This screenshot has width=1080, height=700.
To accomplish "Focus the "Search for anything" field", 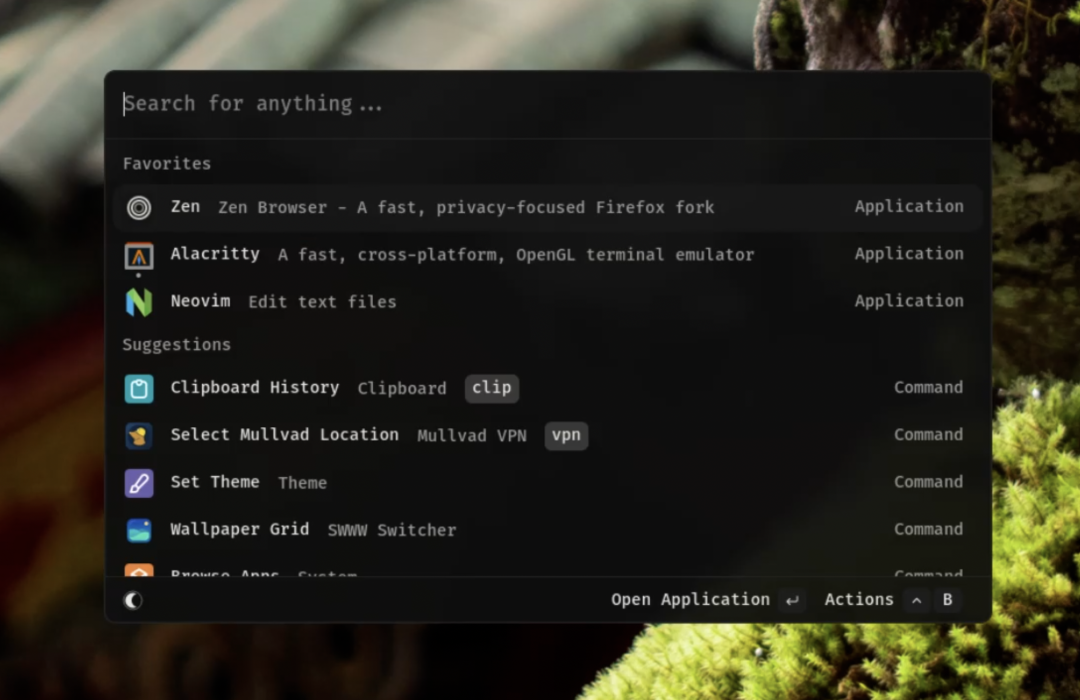I will tap(548, 104).
